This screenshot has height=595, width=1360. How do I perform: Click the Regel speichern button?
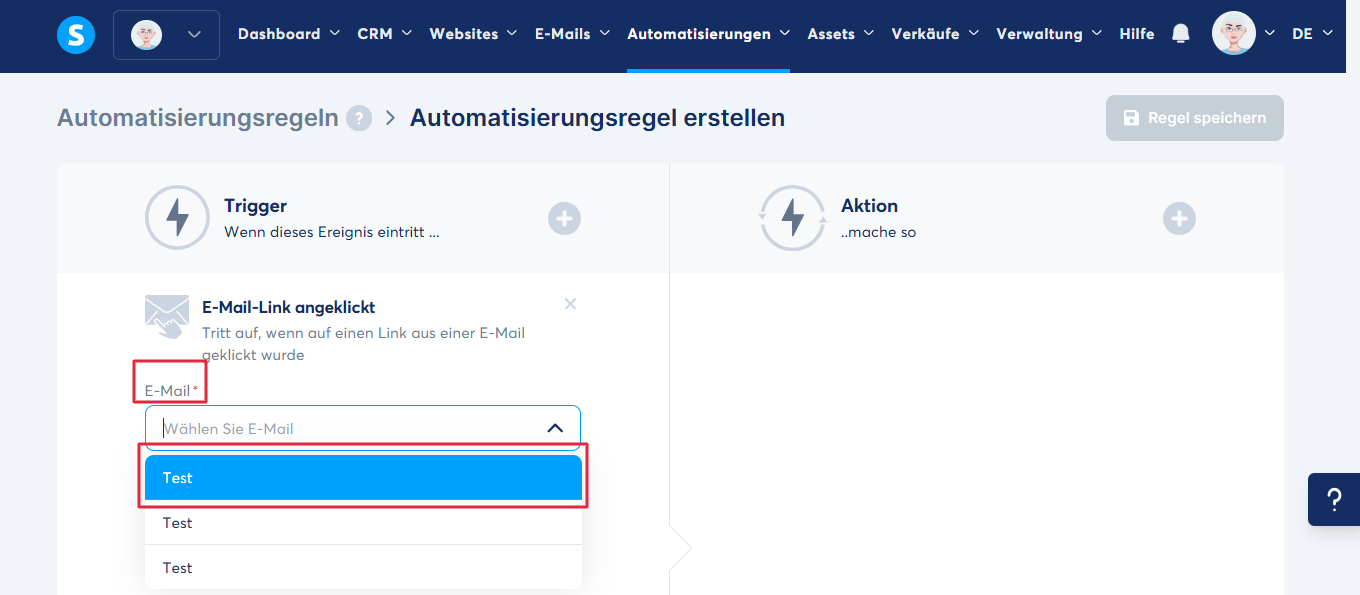tap(1195, 118)
